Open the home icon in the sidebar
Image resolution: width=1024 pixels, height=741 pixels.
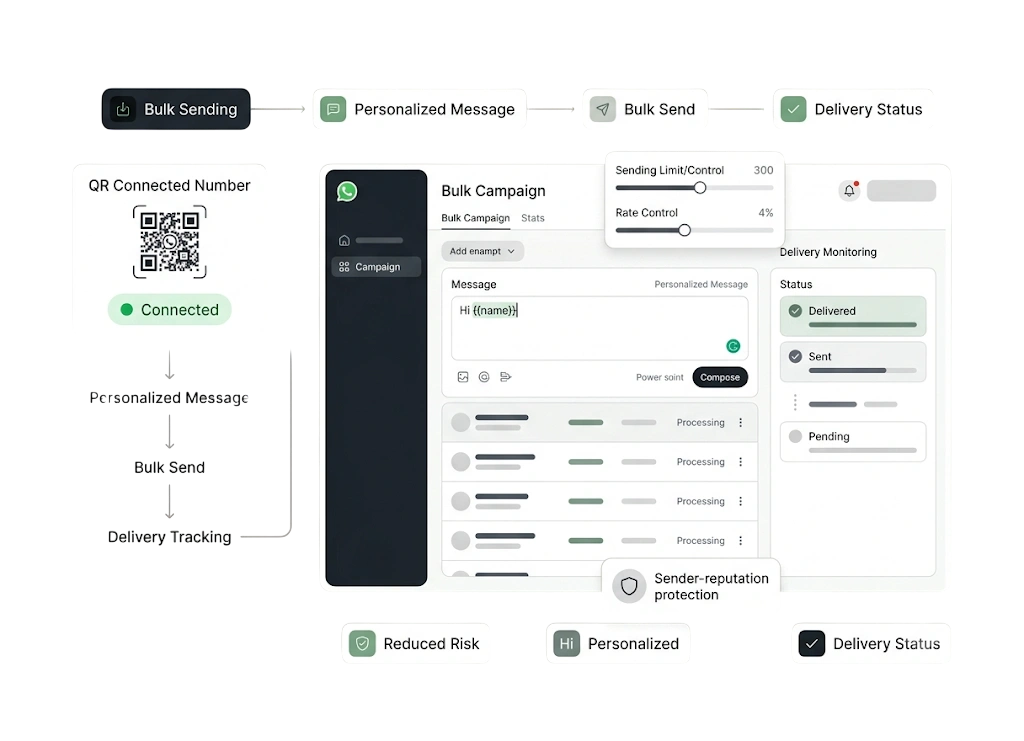[x=344, y=240]
